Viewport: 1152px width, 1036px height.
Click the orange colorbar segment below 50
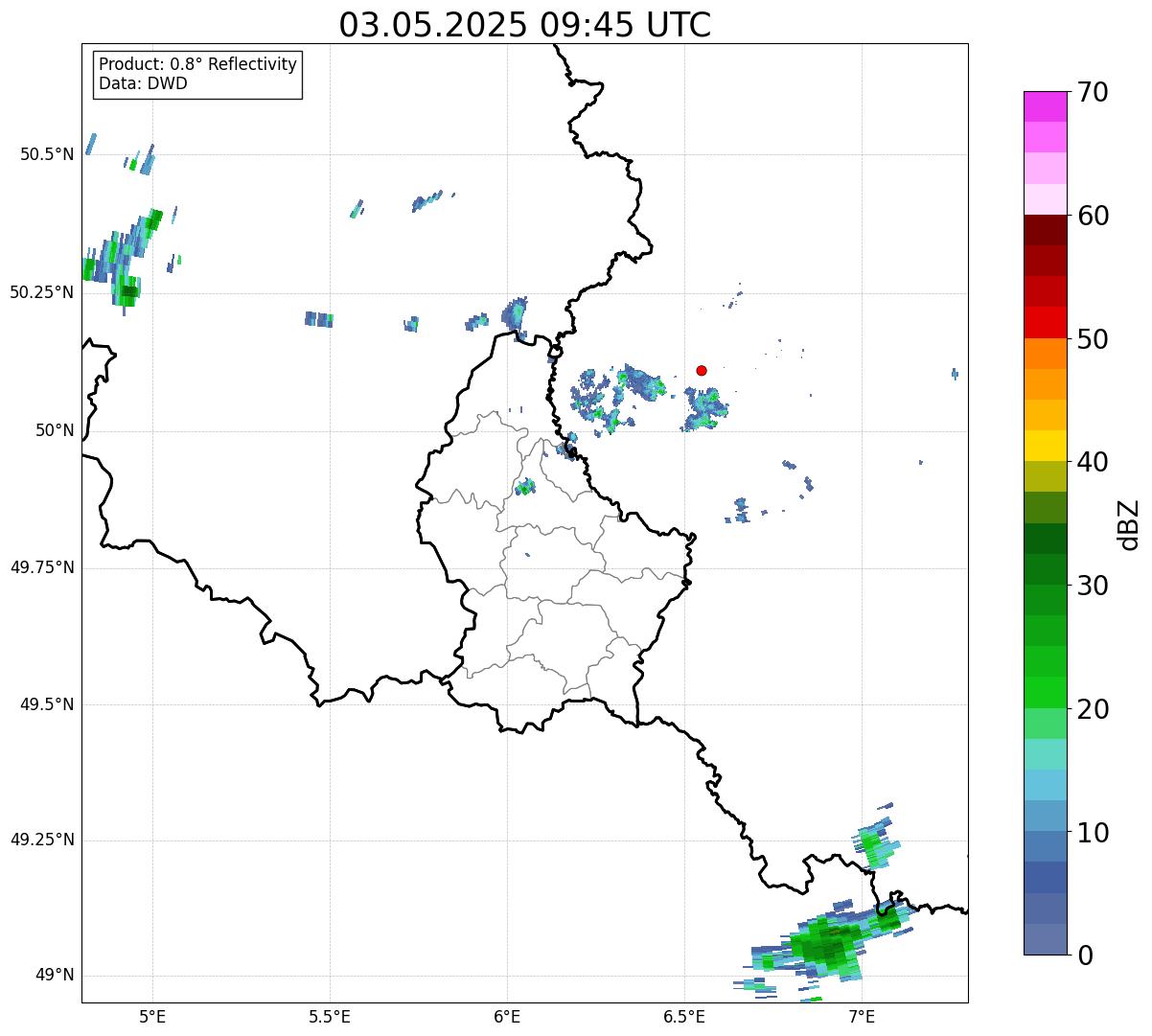pos(1045,354)
